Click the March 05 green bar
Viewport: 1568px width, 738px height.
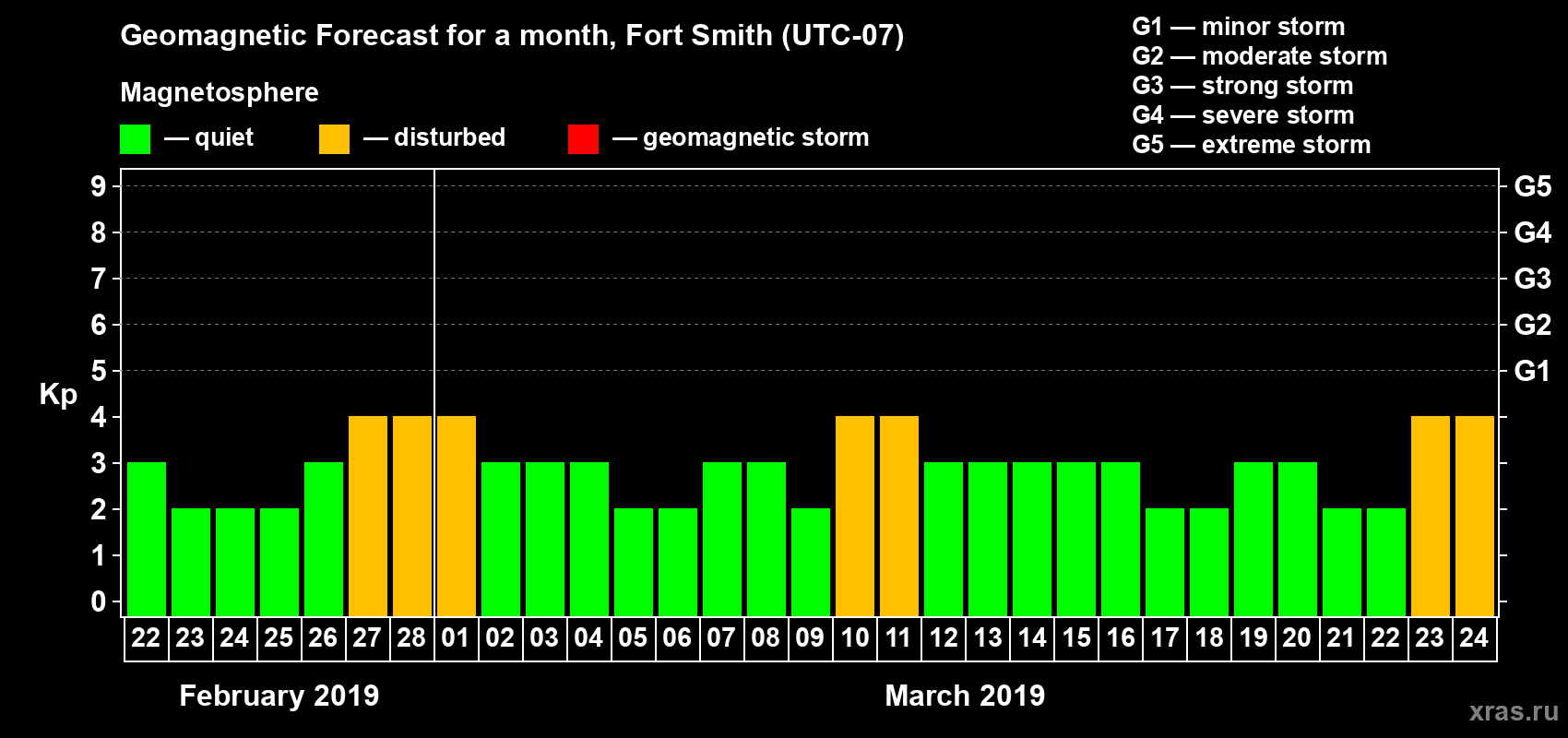[x=634, y=563]
